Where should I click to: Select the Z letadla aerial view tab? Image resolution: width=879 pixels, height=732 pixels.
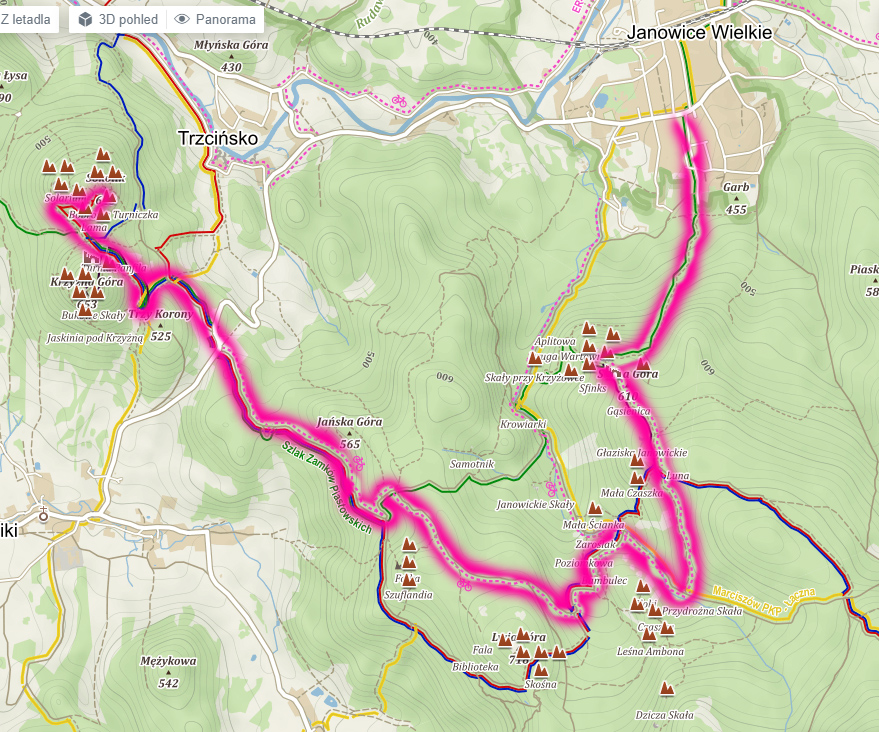click(x=26, y=19)
